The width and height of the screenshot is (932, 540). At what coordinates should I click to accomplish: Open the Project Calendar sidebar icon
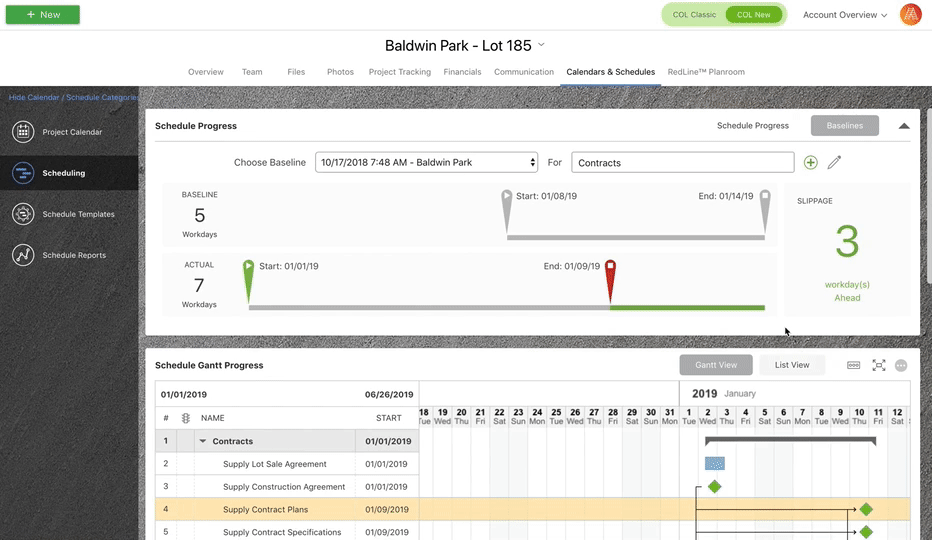click(23, 132)
